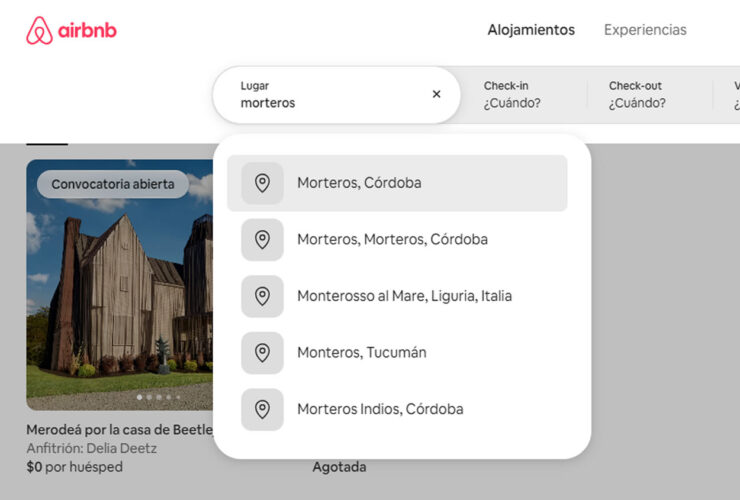Image resolution: width=740 pixels, height=500 pixels.
Task: Click the pin icon beside Monteros, Tucumán
Action: 262,353
